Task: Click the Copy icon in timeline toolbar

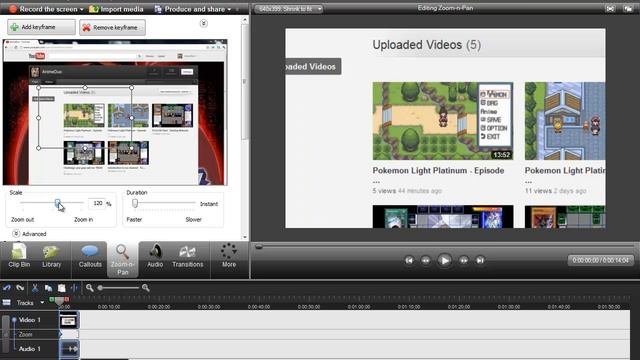Action: click(x=48, y=288)
